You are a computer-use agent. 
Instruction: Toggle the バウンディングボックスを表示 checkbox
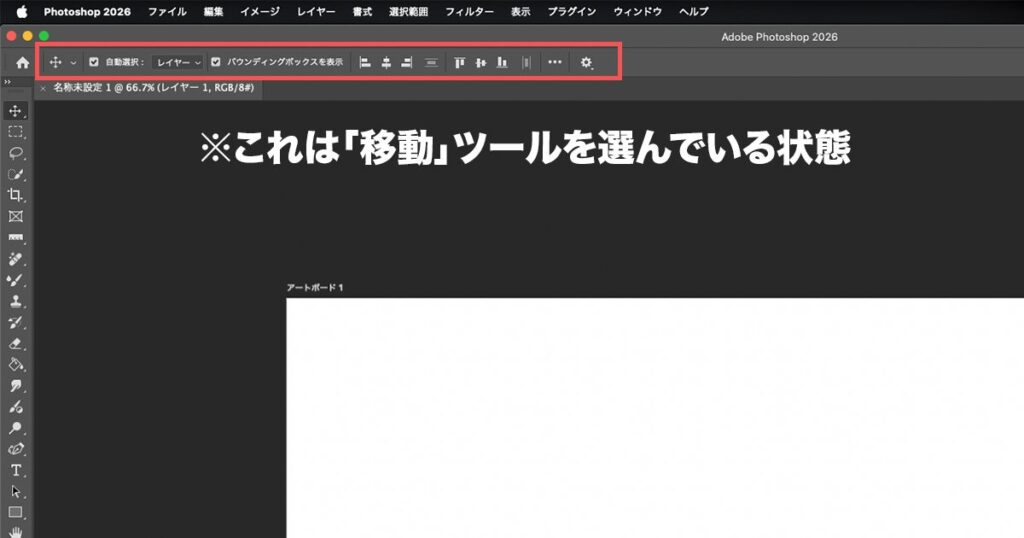point(216,62)
